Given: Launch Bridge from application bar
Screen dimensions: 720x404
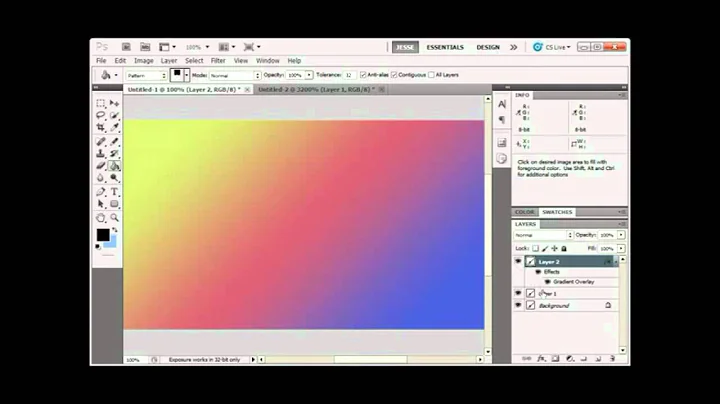Looking at the screenshot, I should pyautogui.click(x=126, y=47).
